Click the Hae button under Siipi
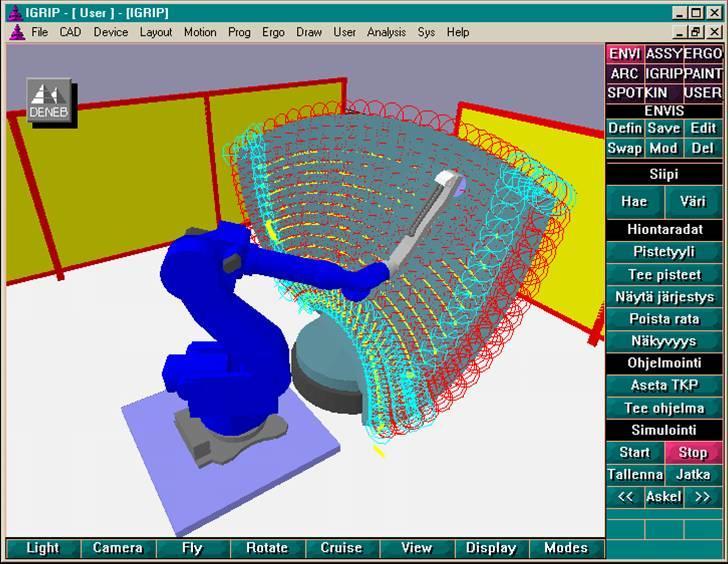Image resolution: width=728 pixels, height=564 pixels. [x=634, y=201]
